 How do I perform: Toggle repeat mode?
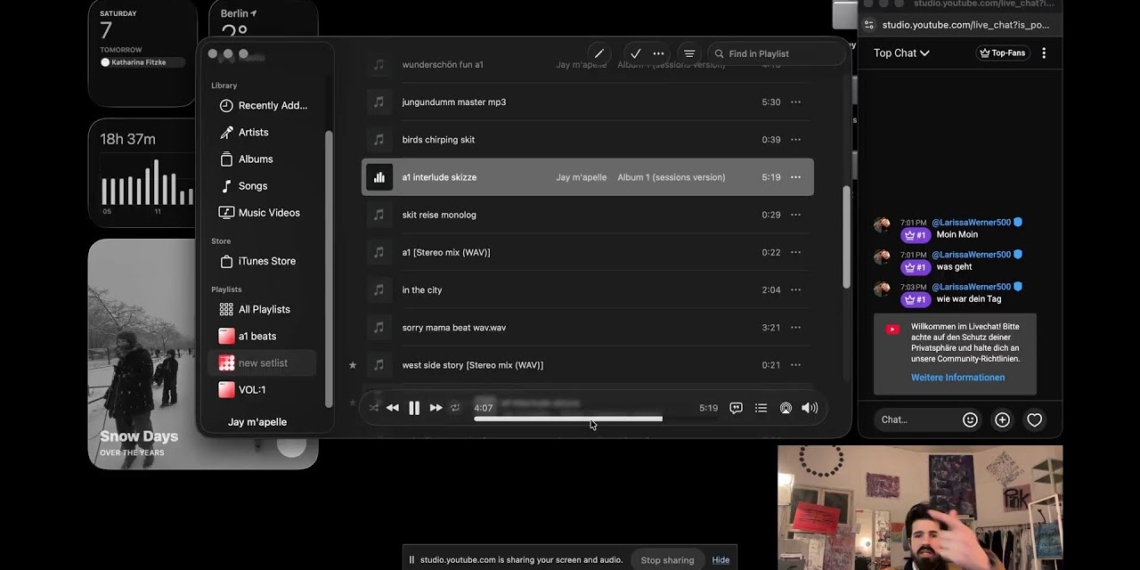pos(455,408)
